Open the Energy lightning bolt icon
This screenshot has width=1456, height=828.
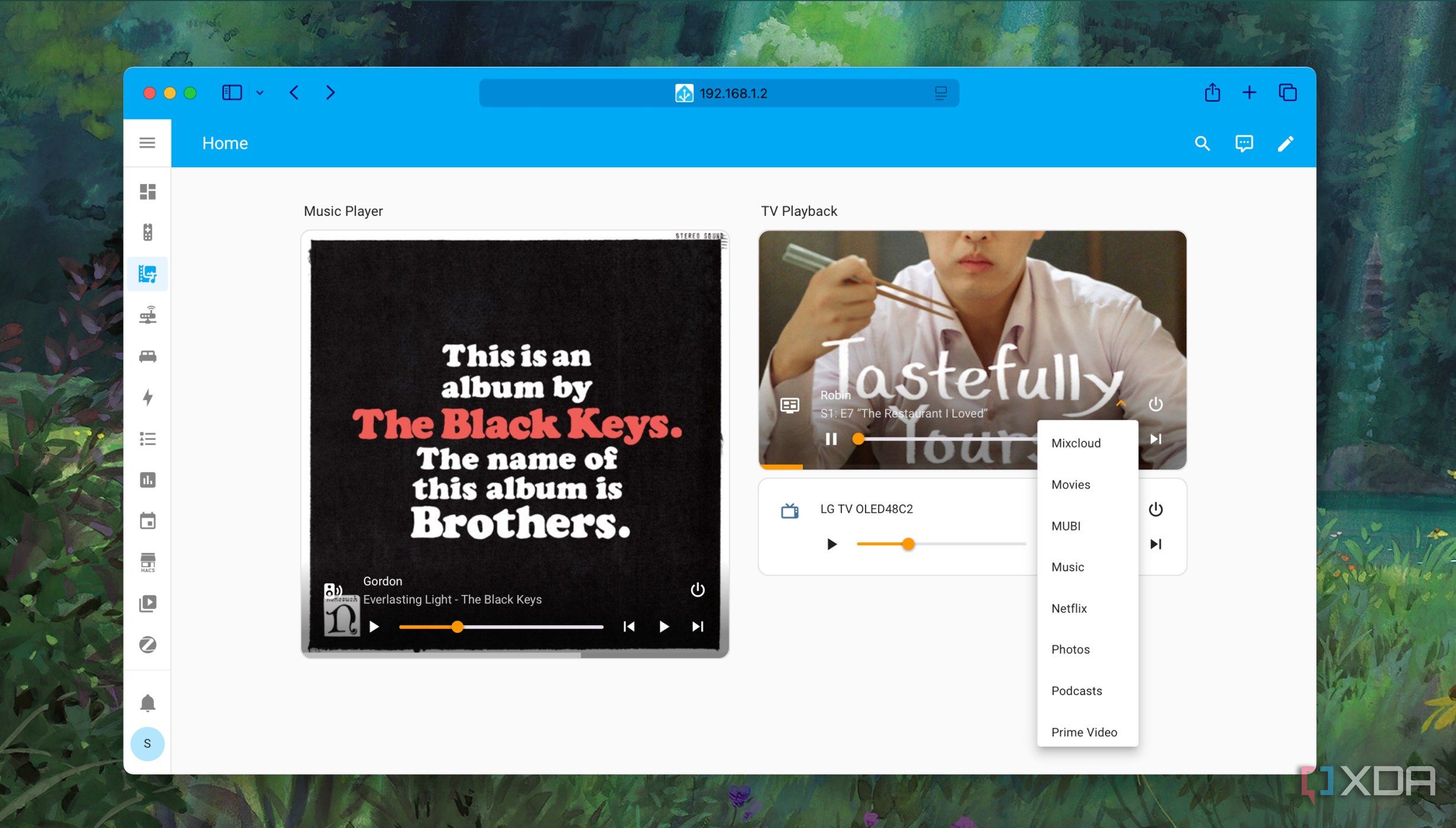point(147,397)
